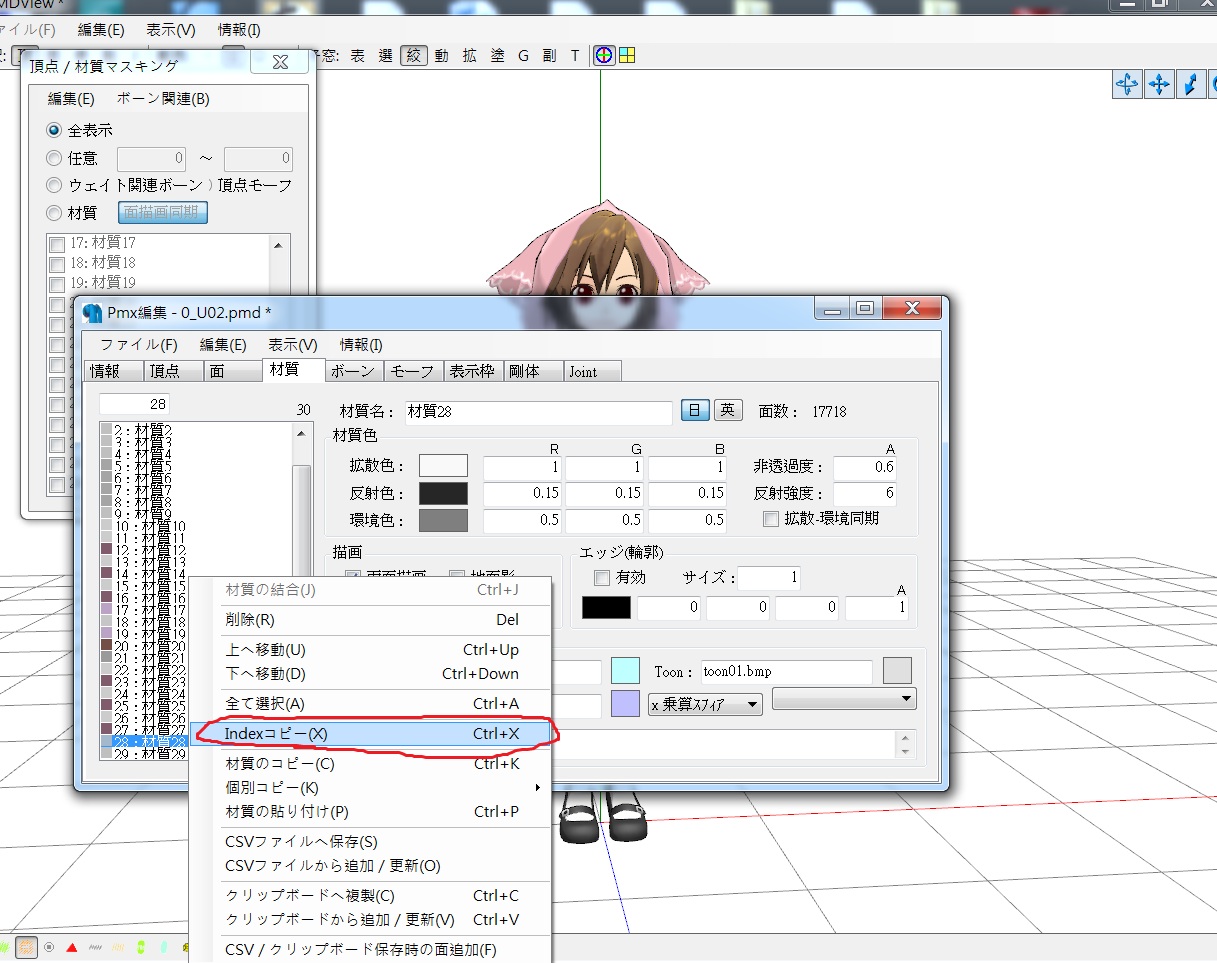The height and width of the screenshot is (963, 1217).
Task: Open the empty dropdown beside sphere mode
Action: [x=844, y=699]
